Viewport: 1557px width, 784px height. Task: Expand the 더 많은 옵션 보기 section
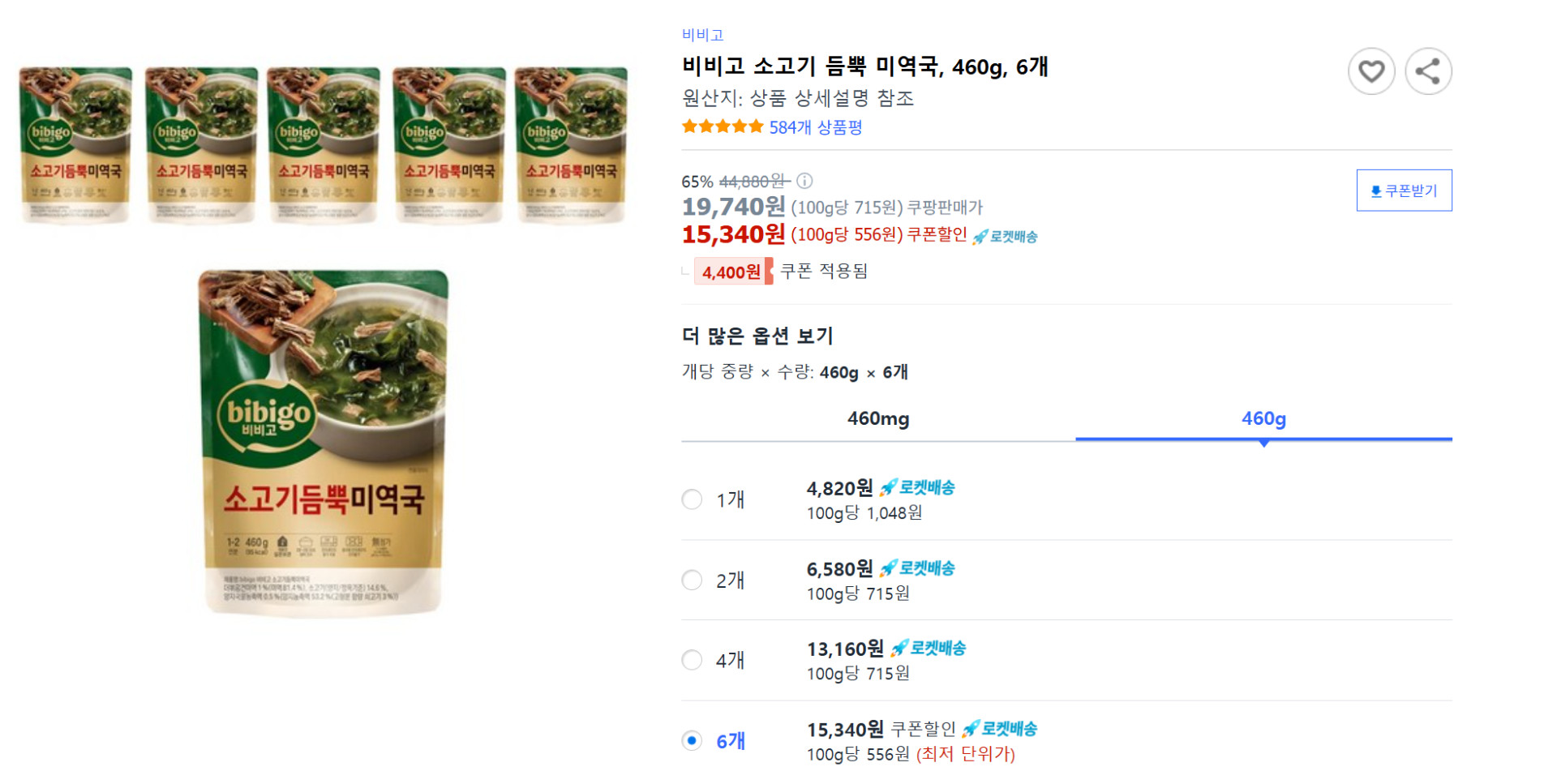coord(757,336)
